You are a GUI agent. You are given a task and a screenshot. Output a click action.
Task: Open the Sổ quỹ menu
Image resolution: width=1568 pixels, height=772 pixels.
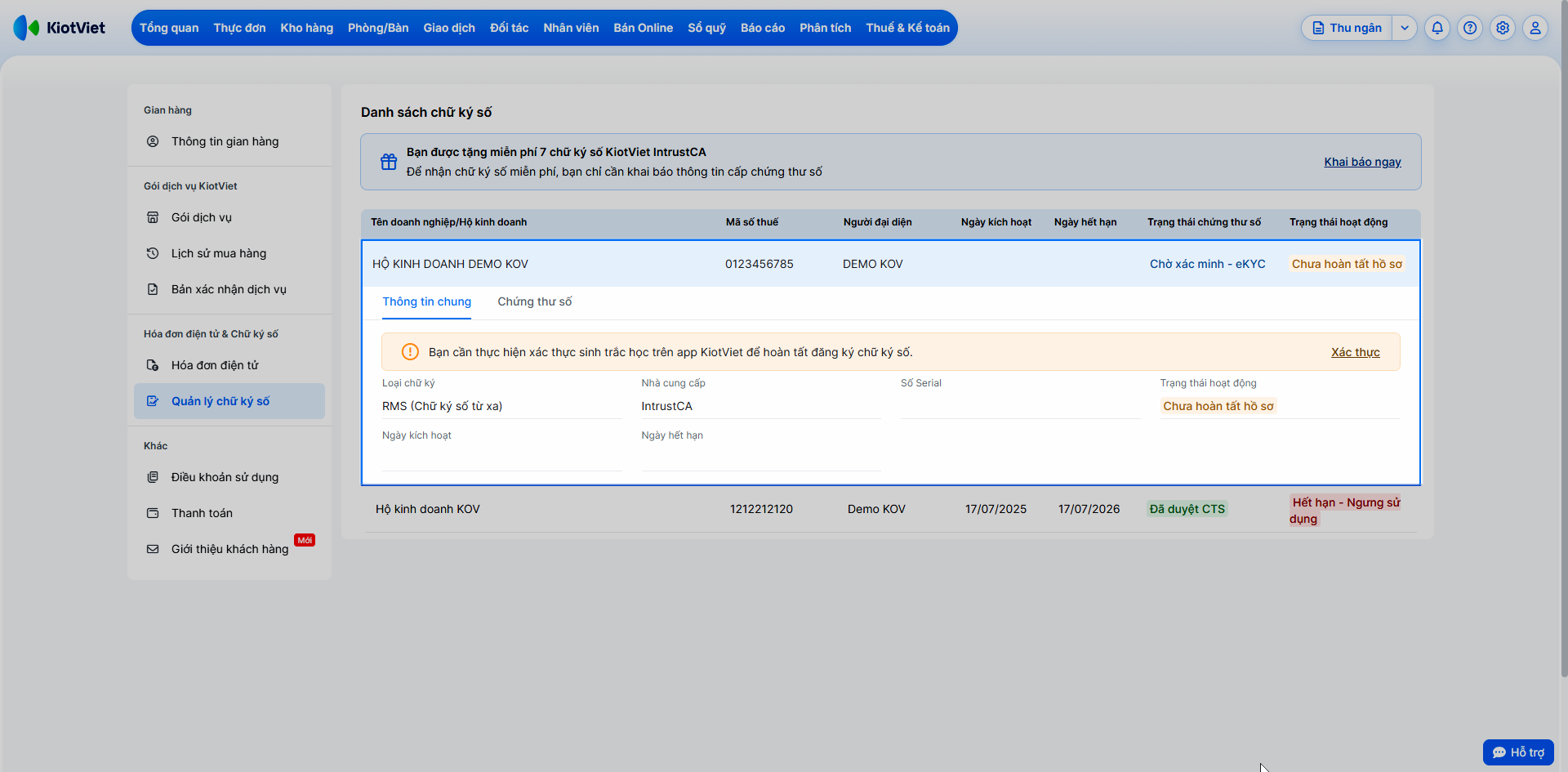[707, 28]
